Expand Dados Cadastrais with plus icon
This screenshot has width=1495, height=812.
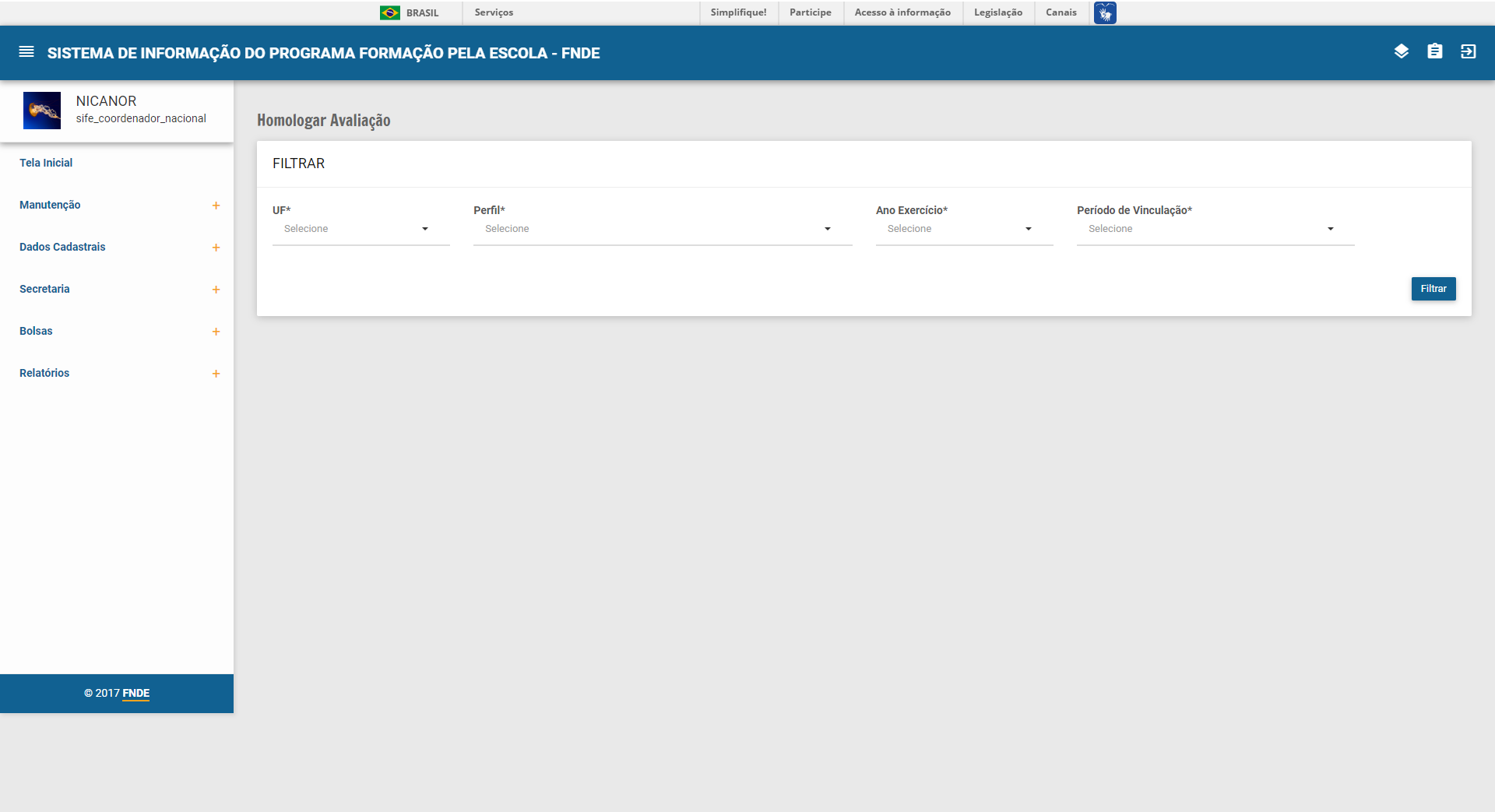216,248
